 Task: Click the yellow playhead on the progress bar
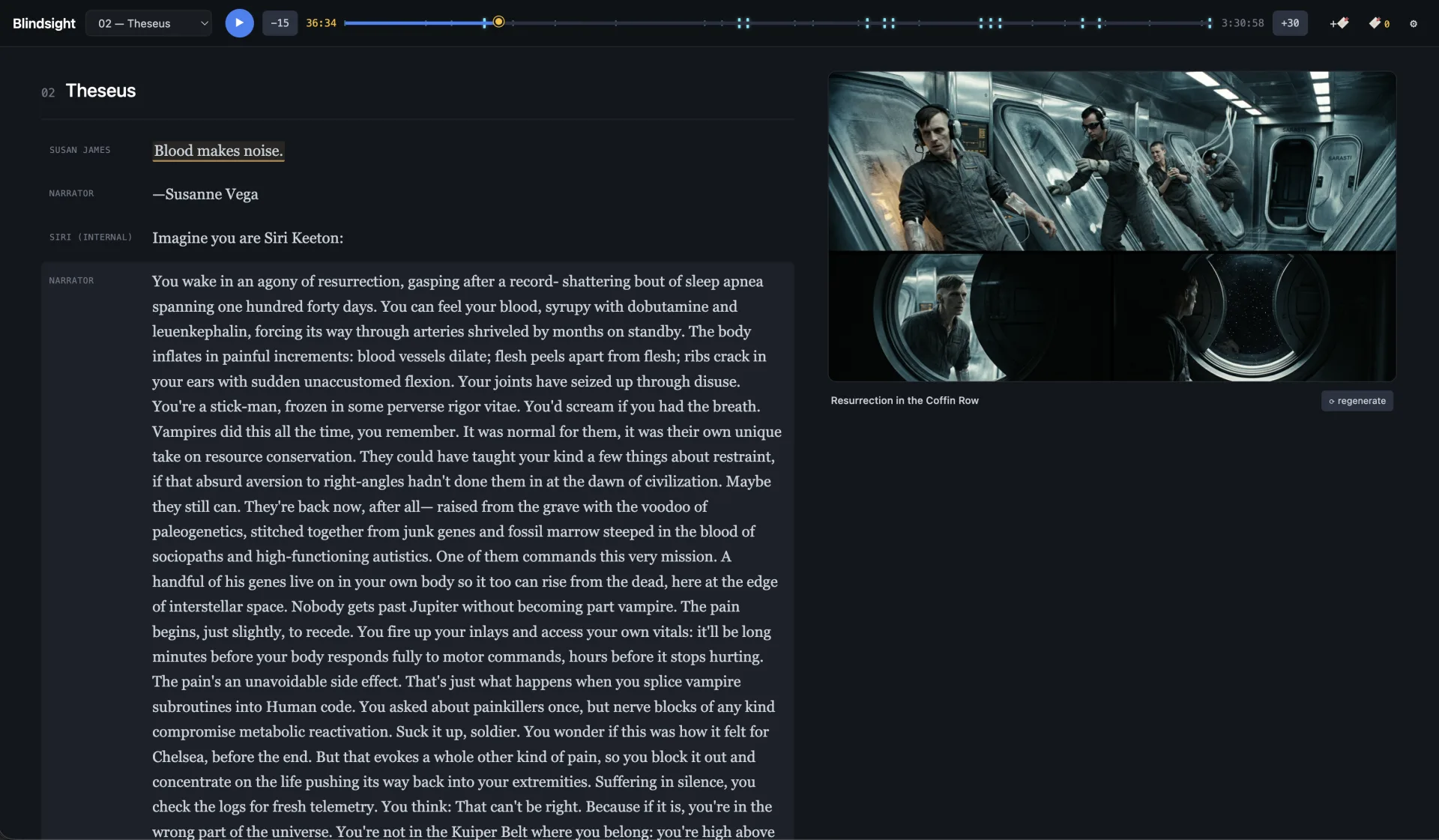pyautogui.click(x=498, y=22)
